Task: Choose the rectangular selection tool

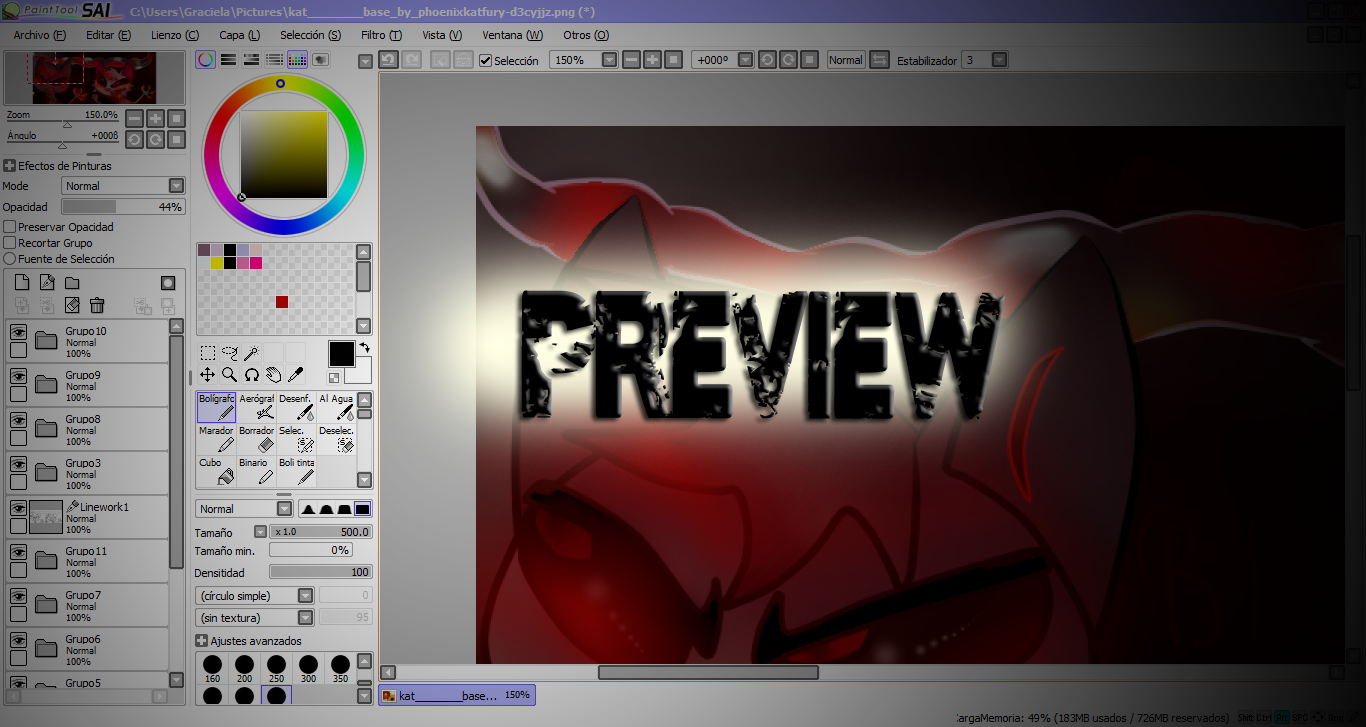Action: pos(207,352)
